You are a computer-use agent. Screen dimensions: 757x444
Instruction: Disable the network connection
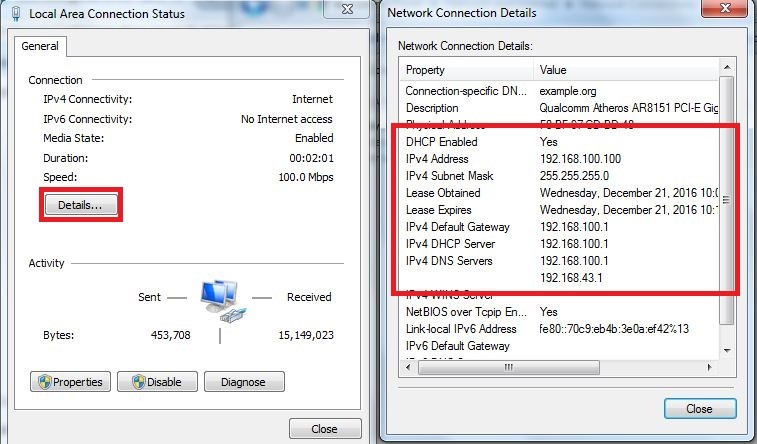(x=156, y=382)
